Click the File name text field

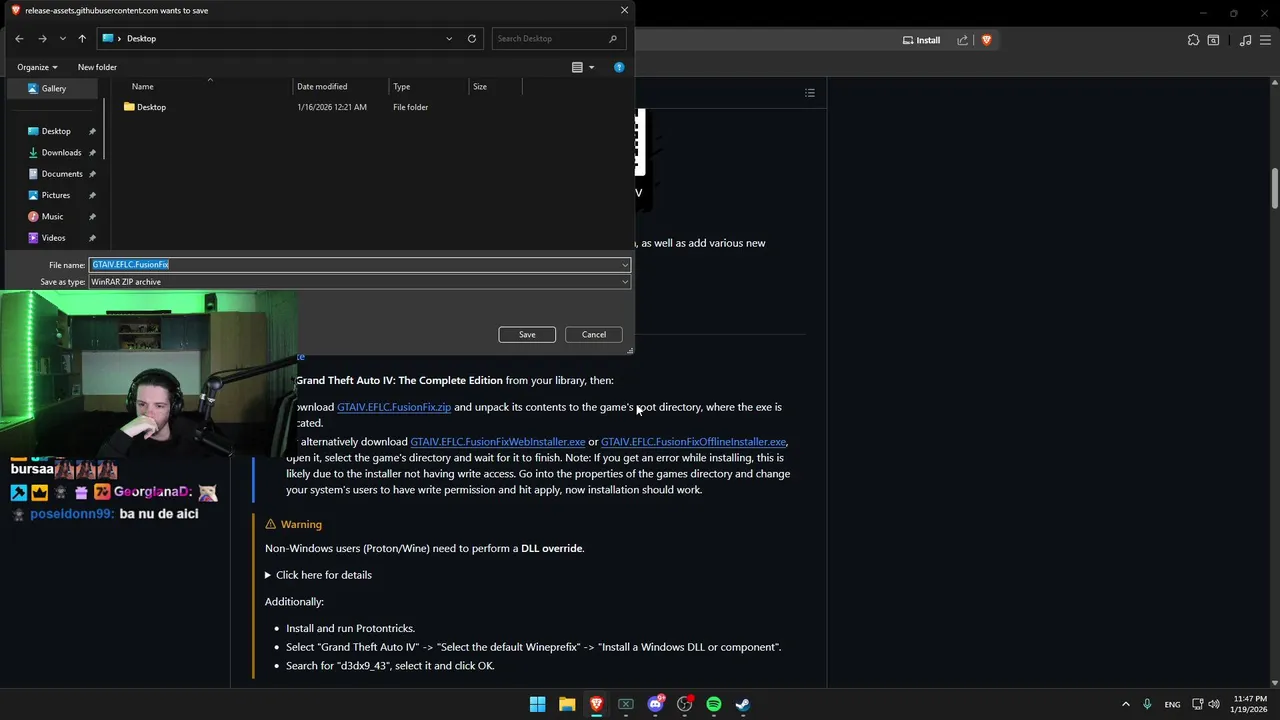[x=354, y=265]
